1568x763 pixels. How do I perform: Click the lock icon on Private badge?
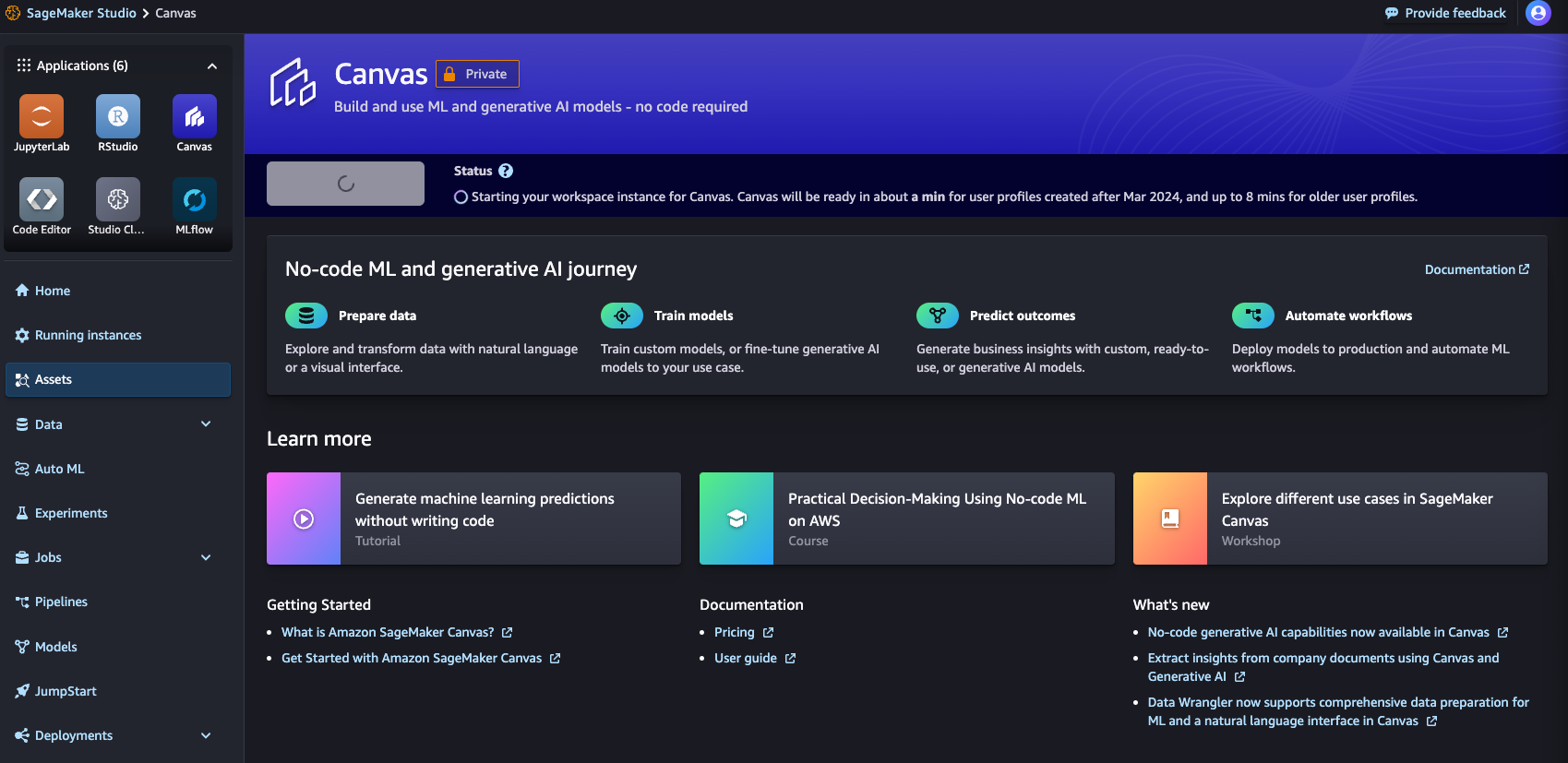coord(449,74)
